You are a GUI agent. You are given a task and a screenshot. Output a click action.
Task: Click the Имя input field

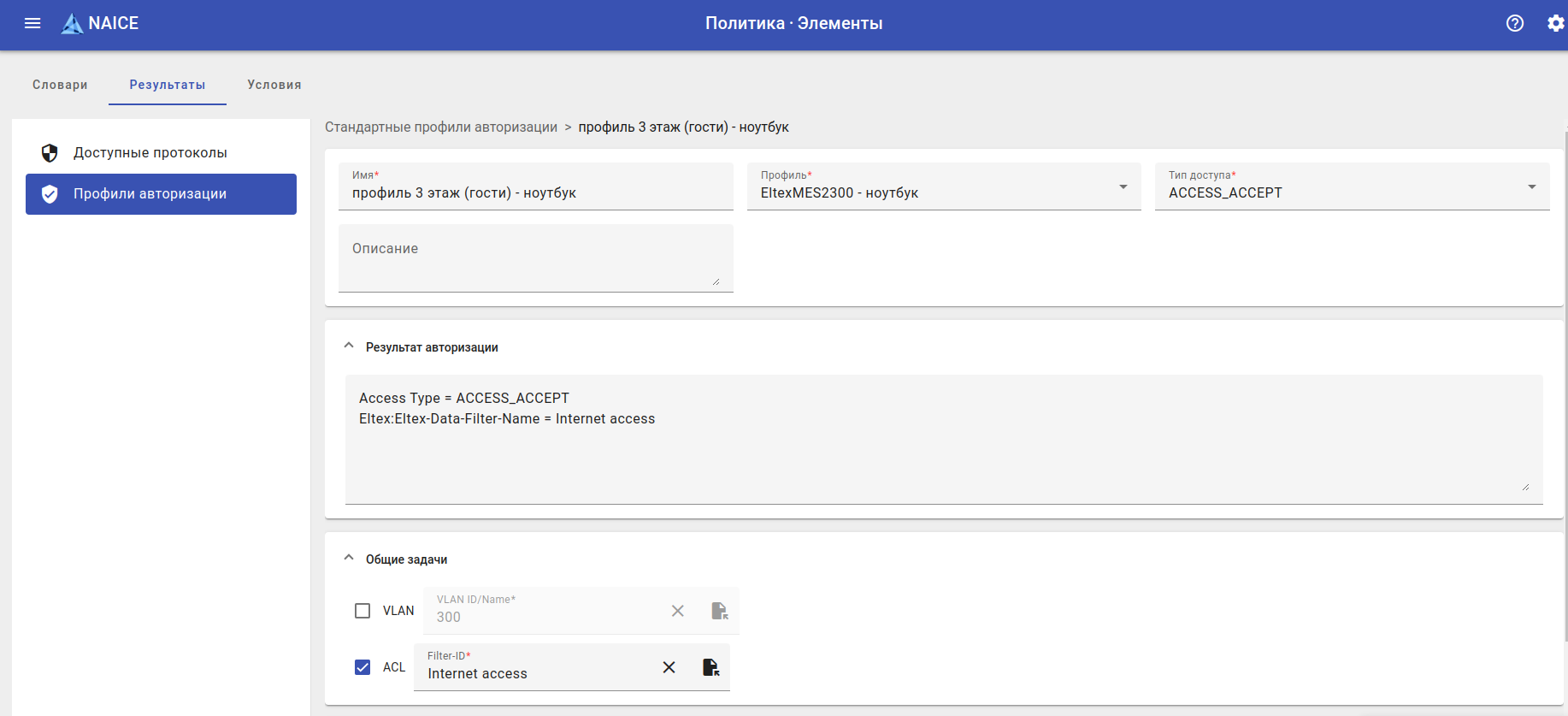(x=535, y=193)
